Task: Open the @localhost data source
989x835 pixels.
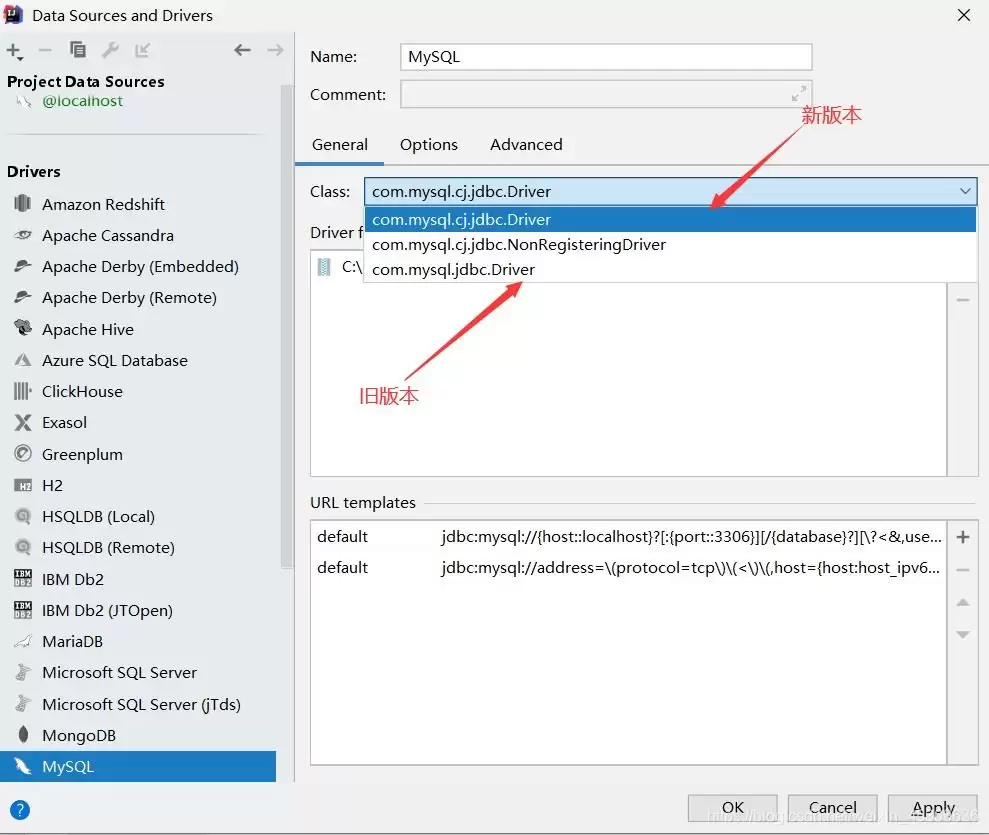Action: click(82, 101)
